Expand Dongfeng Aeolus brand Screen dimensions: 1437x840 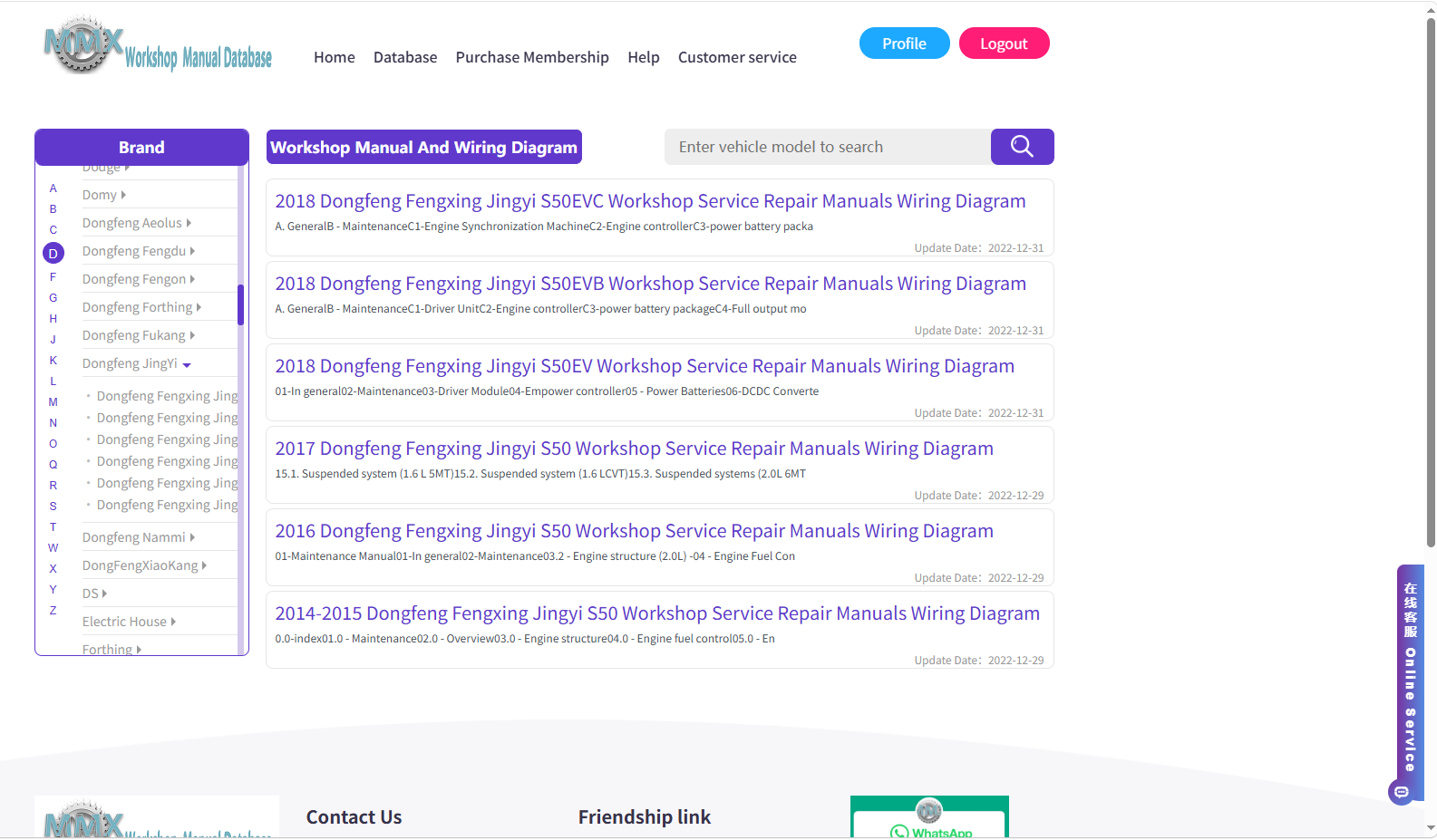click(137, 223)
